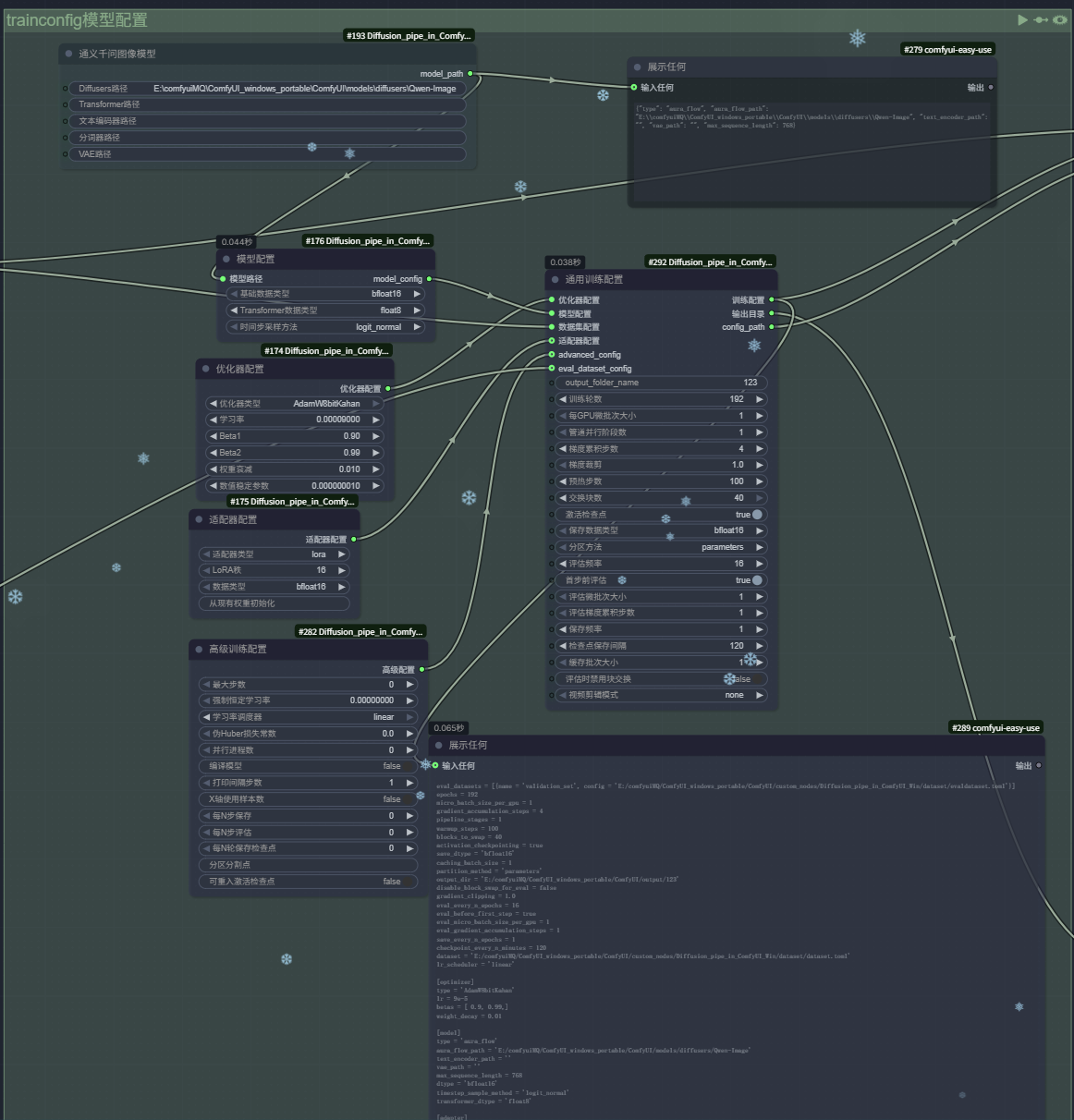1074x1120 pixels.
Task: Click the advanced_config input socket
Action: [x=552, y=354]
